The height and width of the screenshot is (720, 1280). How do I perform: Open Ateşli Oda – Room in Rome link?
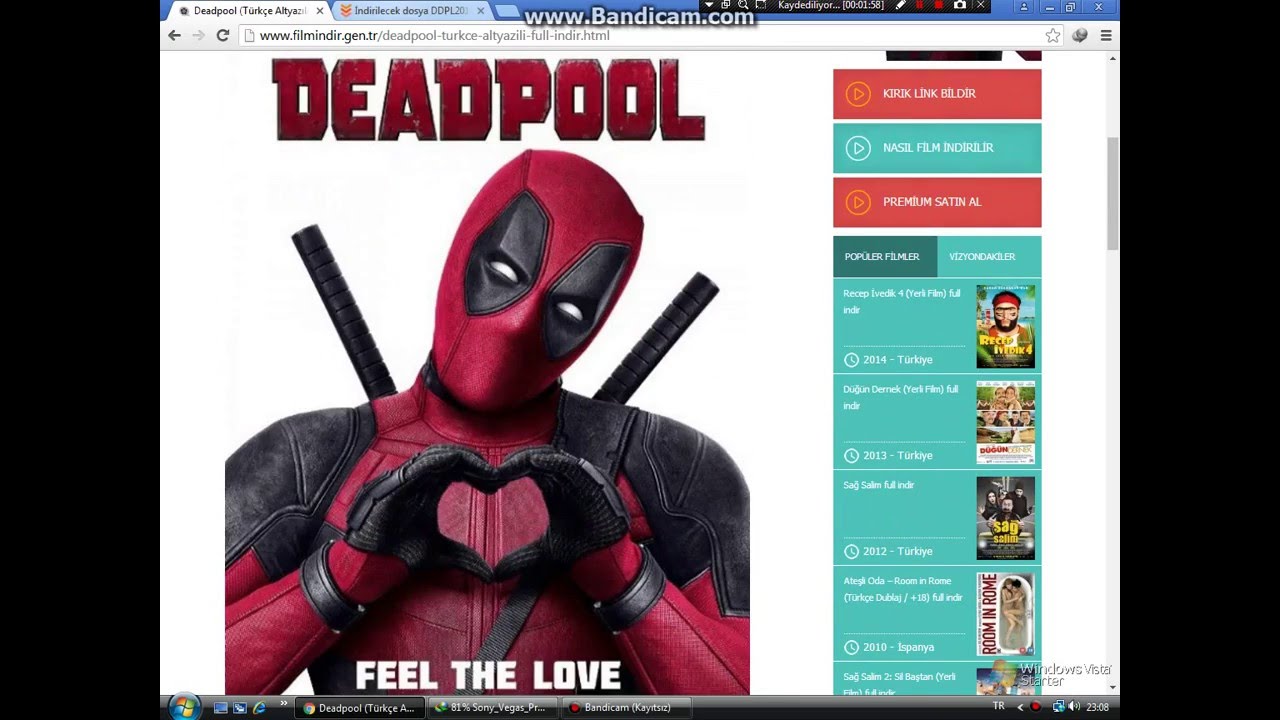903,590
